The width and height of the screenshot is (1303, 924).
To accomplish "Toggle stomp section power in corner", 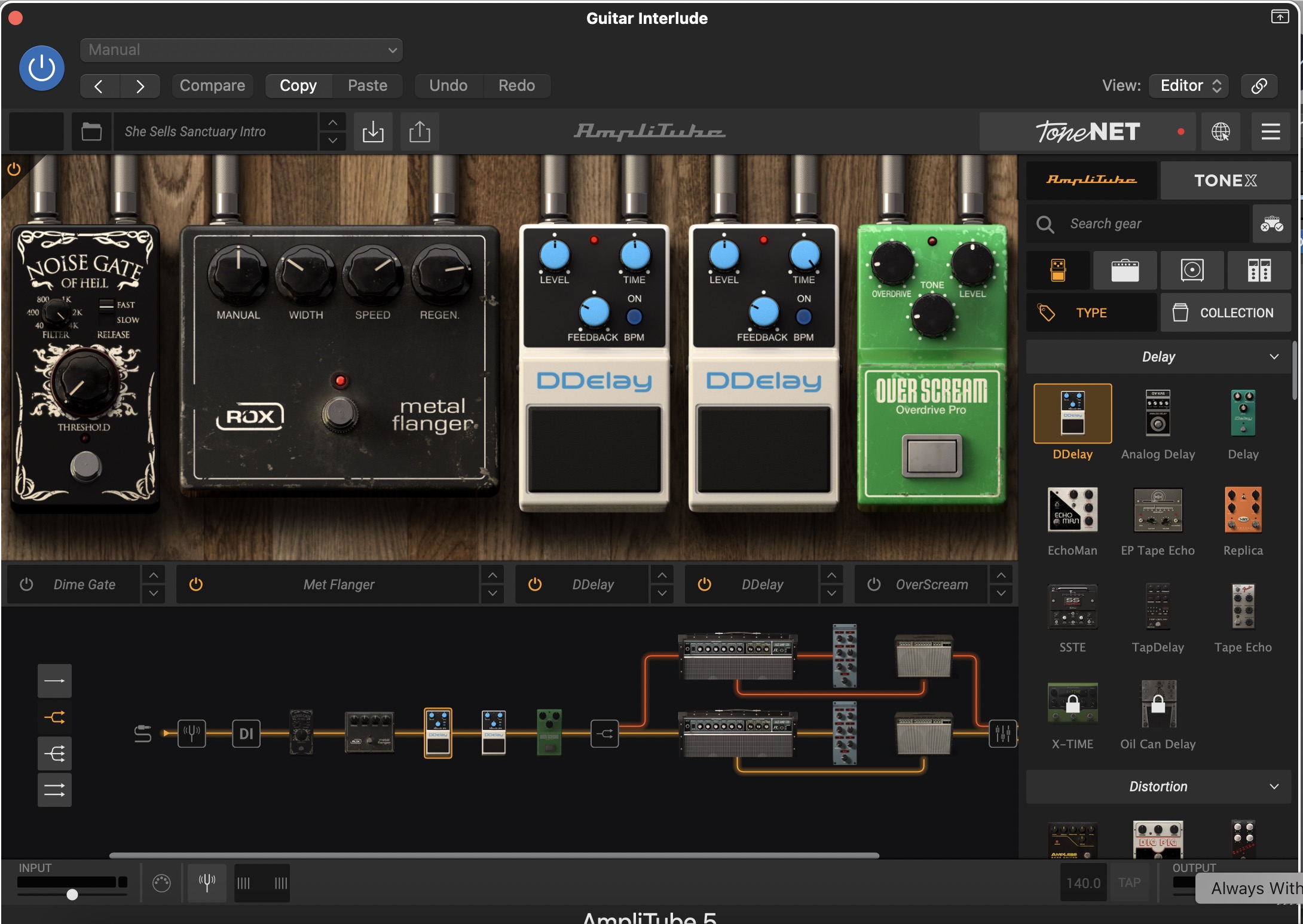I will (x=14, y=169).
